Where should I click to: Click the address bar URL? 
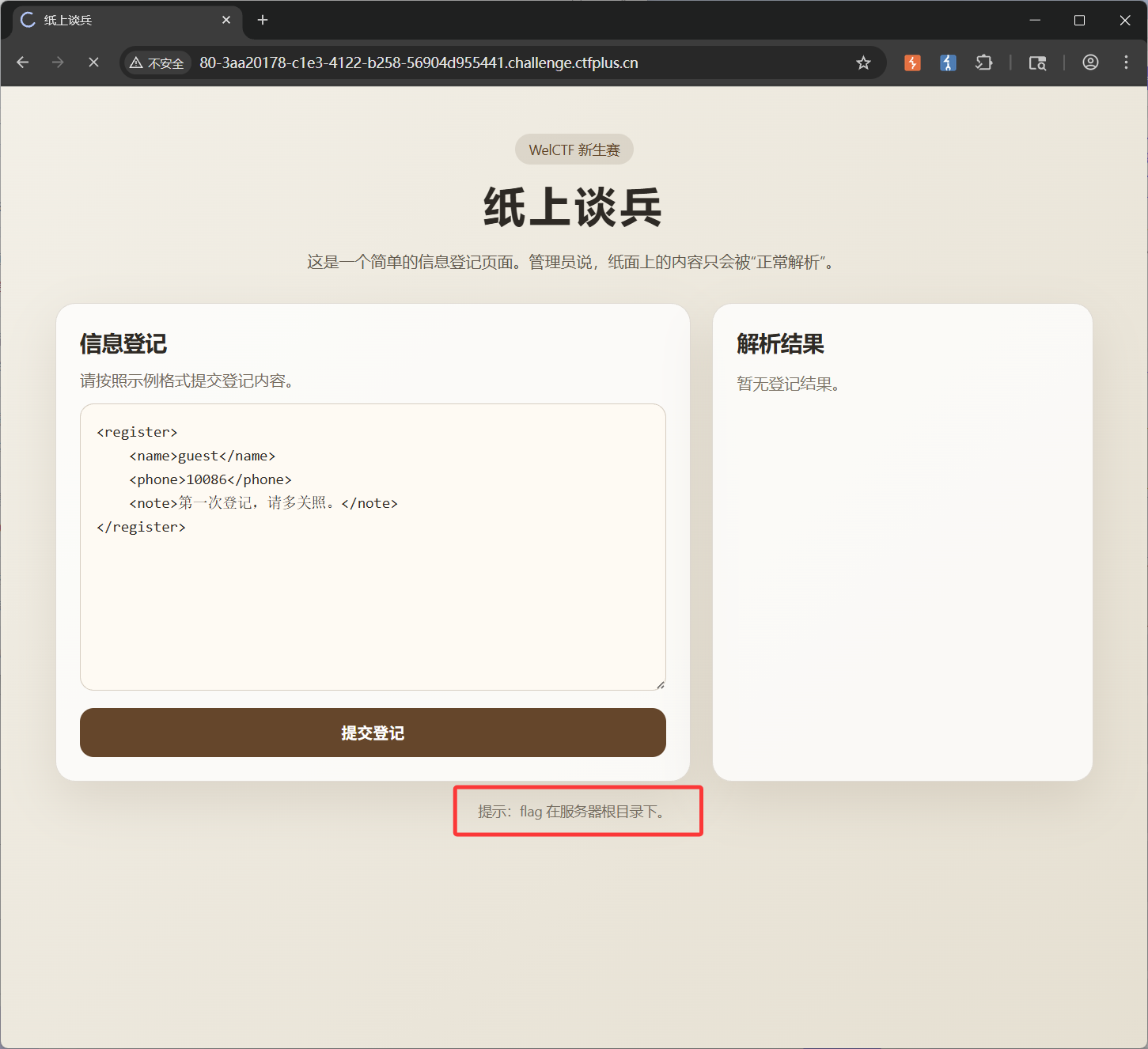419,63
